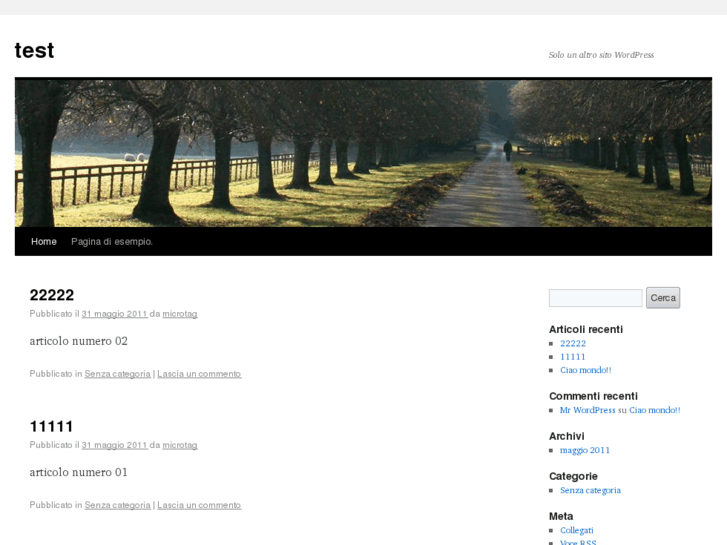
Task: Open the date link under post 22222
Action: (115, 314)
